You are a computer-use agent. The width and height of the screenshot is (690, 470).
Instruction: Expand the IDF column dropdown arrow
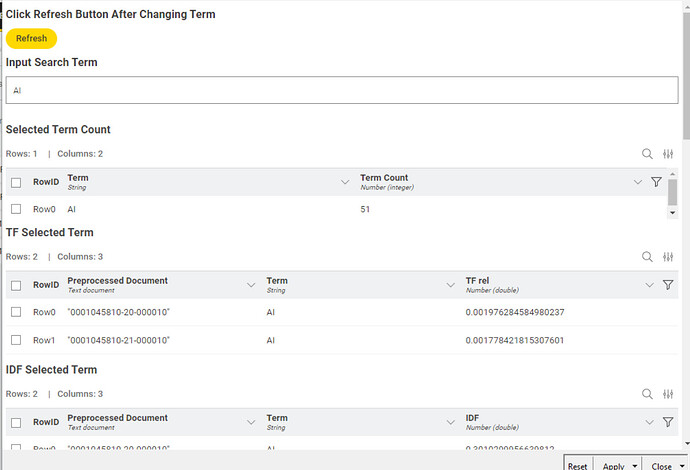click(649, 423)
